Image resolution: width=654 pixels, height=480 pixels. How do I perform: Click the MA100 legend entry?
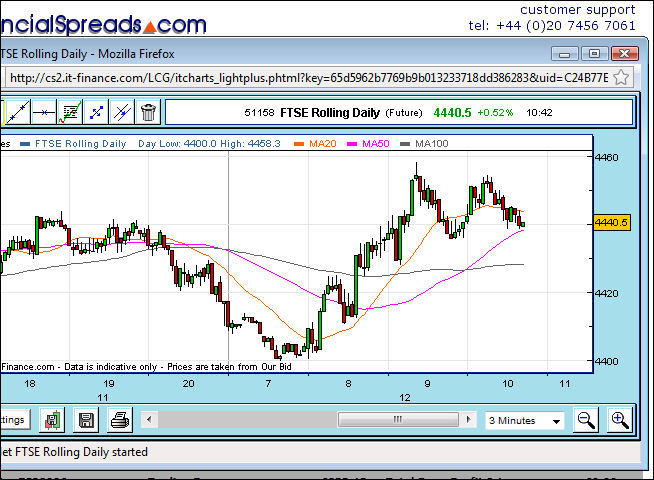tap(424, 144)
